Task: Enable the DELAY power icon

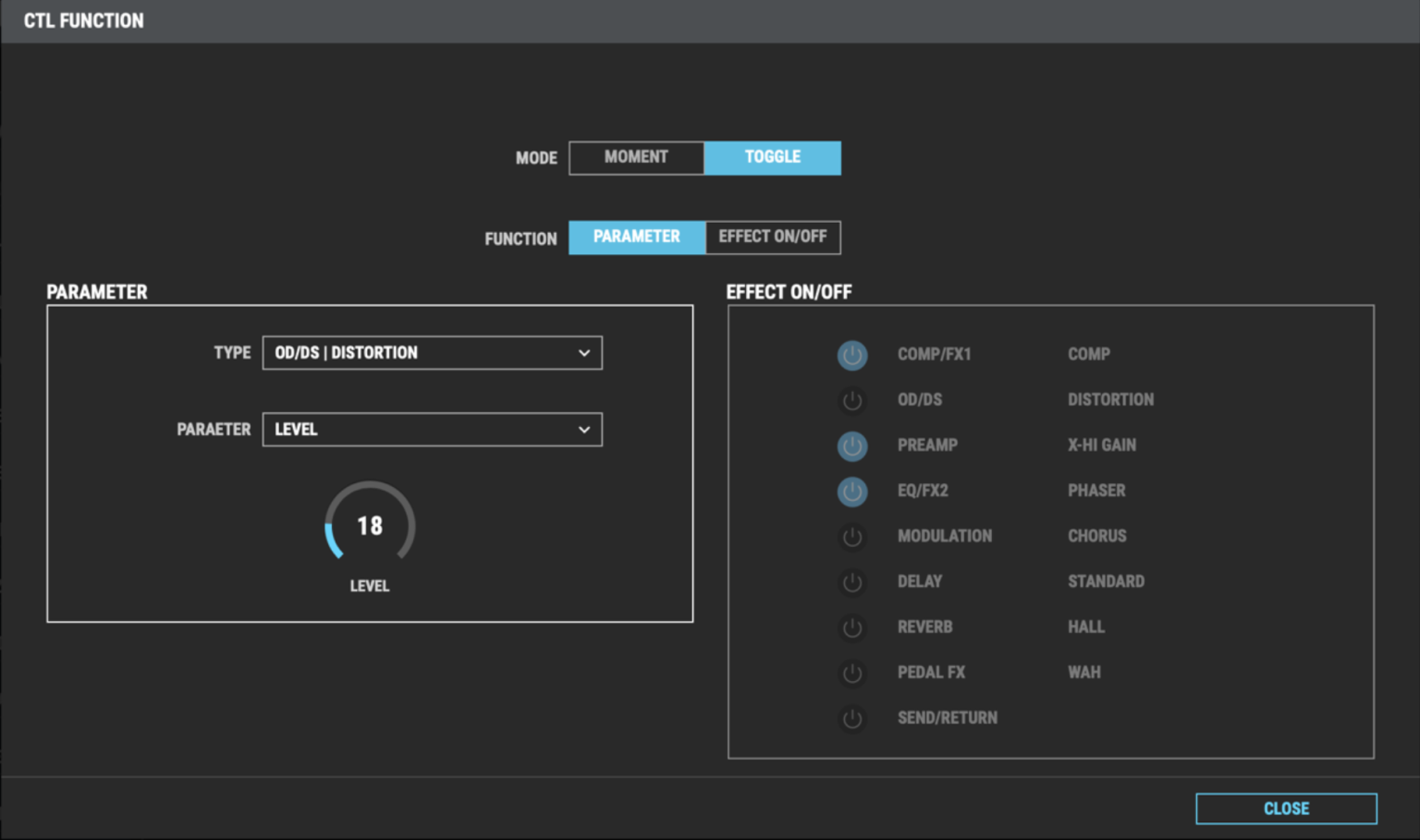Action: [x=851, y=582]
